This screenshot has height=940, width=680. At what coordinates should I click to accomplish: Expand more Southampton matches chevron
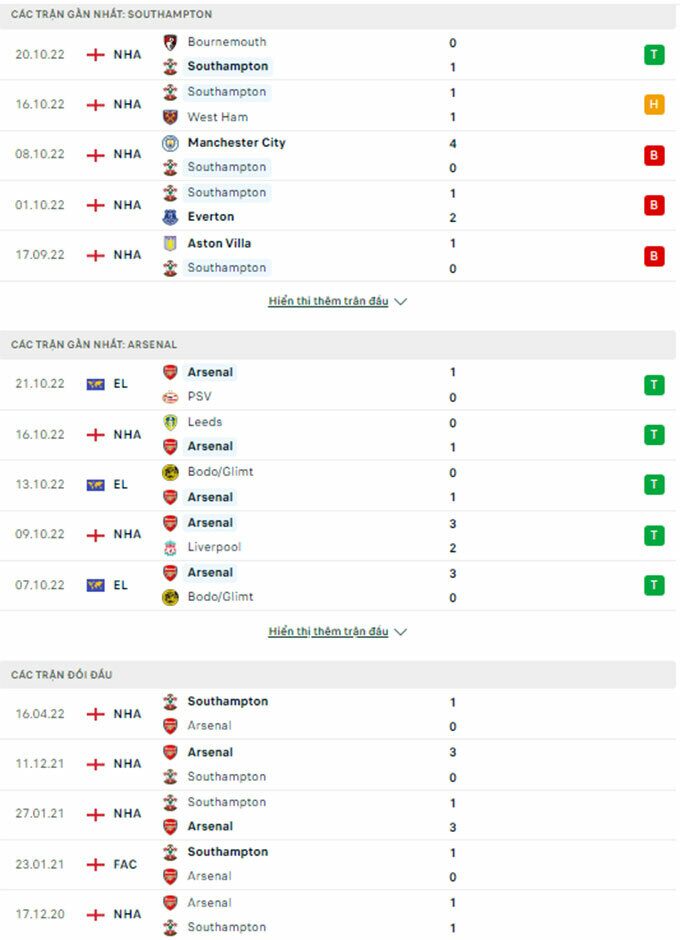(x=401, y=301)
